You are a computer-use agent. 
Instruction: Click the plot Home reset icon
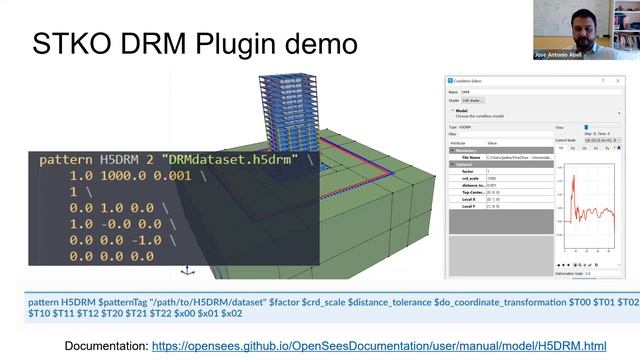(558, 265)
